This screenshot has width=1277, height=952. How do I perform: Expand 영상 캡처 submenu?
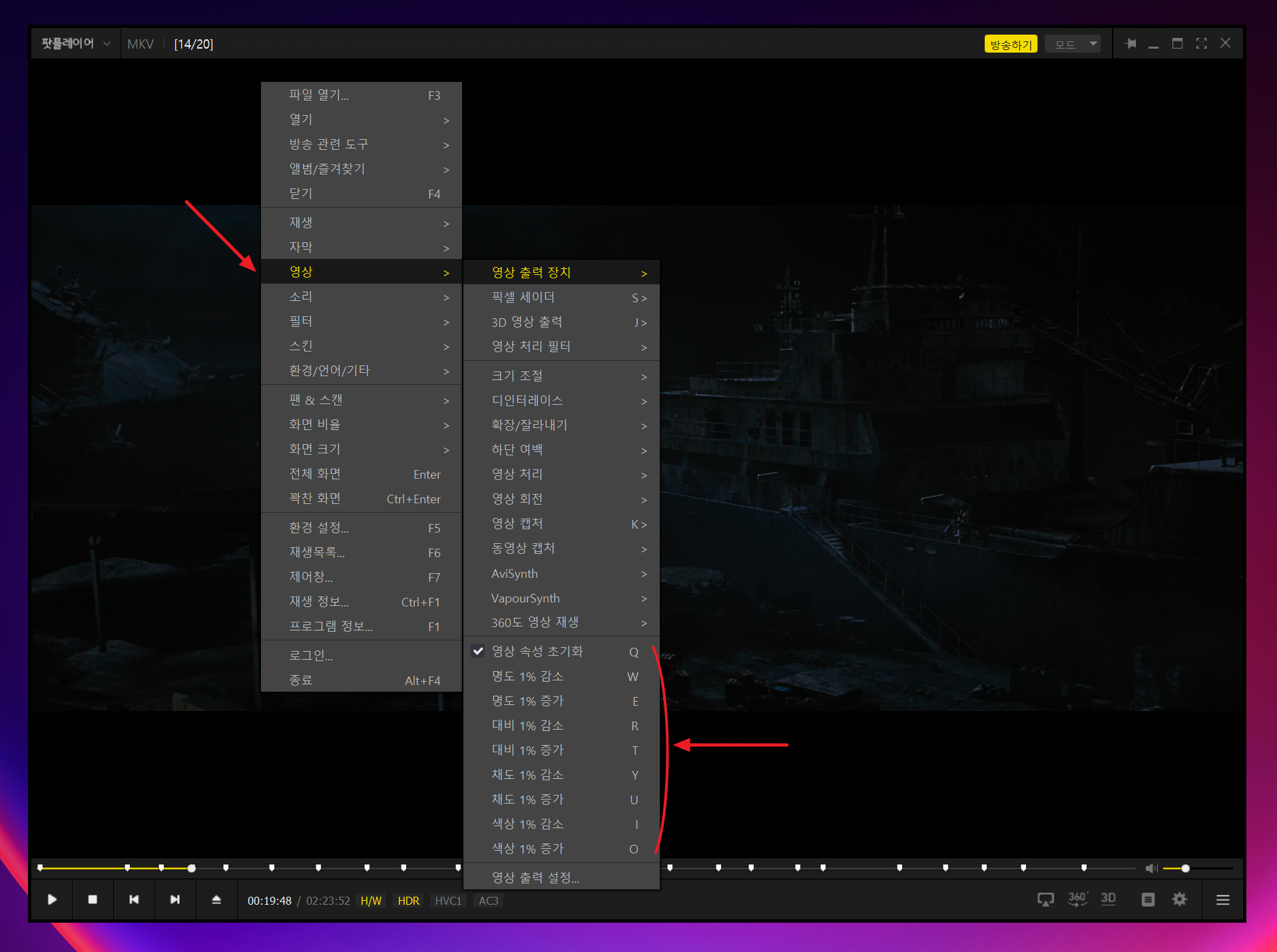(x=561, y=524)
